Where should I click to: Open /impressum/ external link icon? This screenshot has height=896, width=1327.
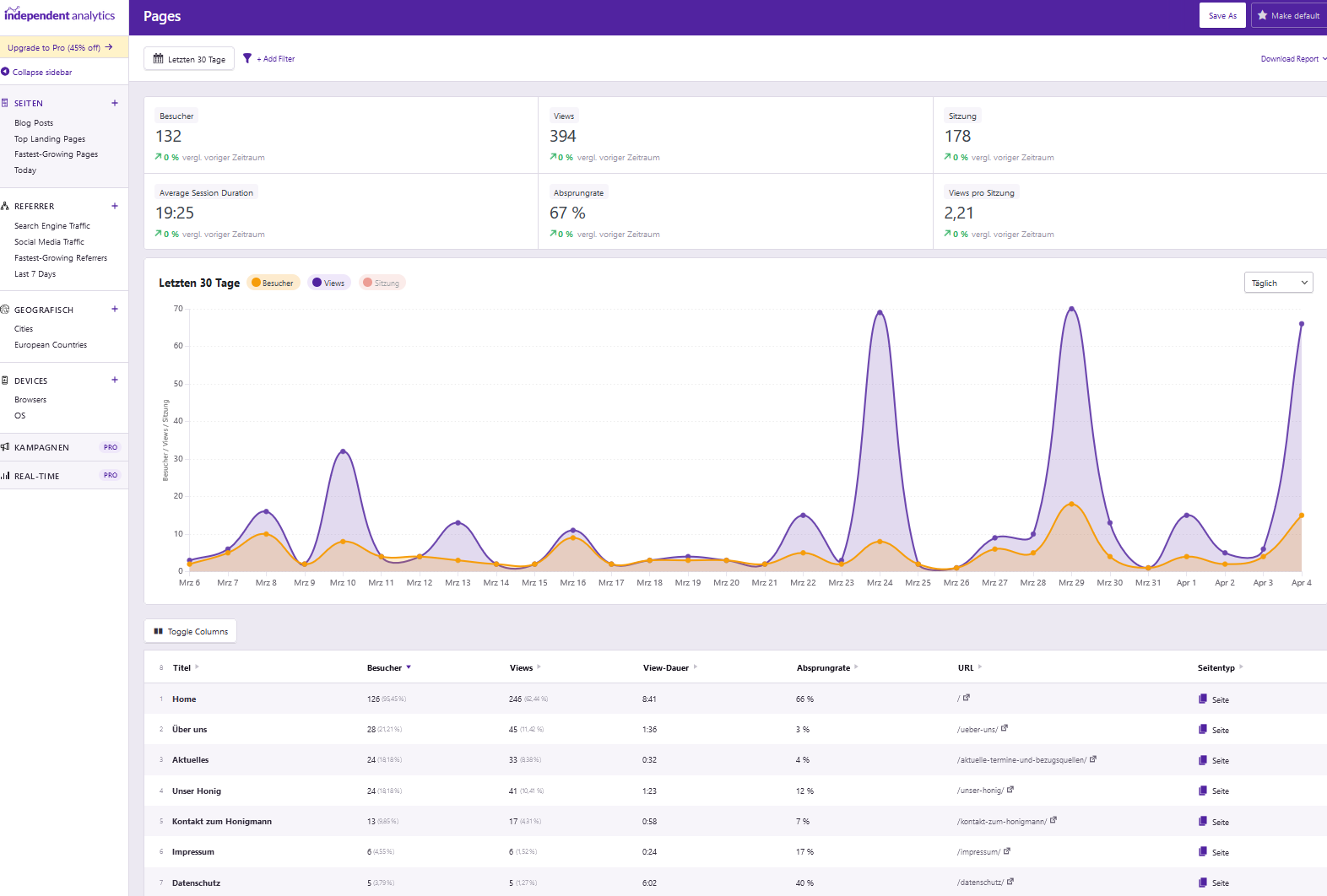click(x=1007, y=851)
